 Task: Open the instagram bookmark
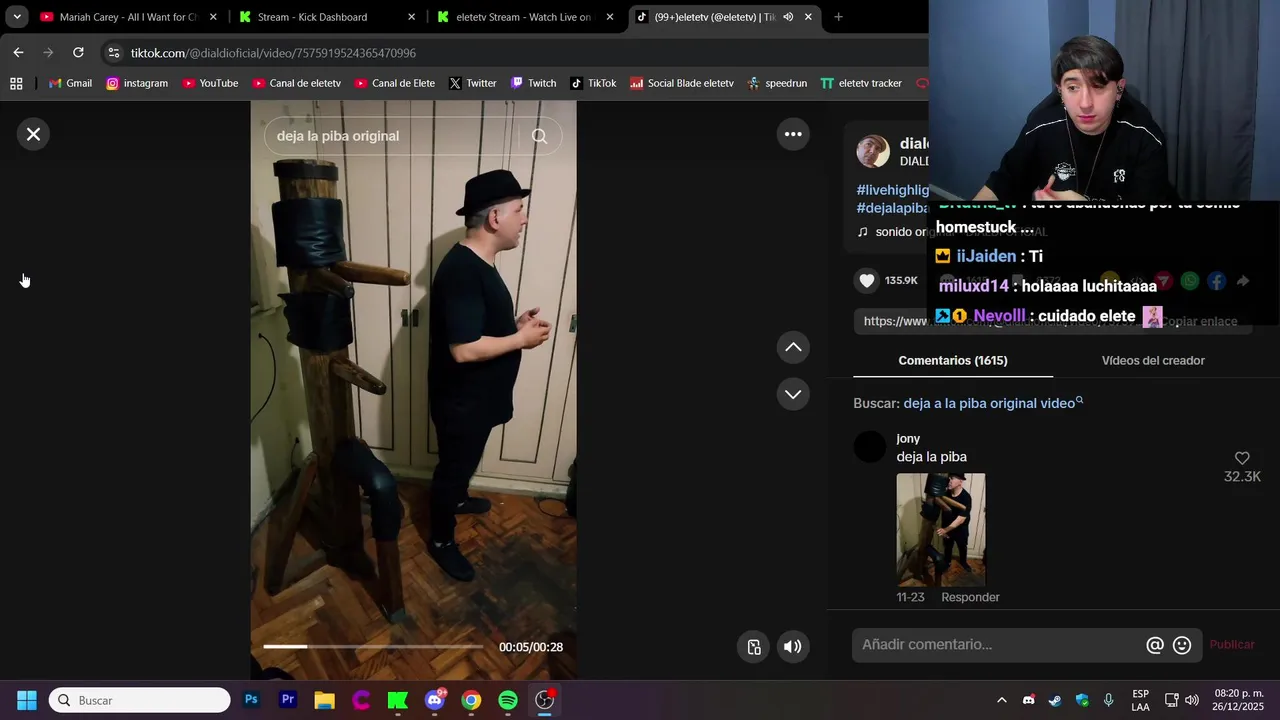pyautogui.click(x=137, y=83)
